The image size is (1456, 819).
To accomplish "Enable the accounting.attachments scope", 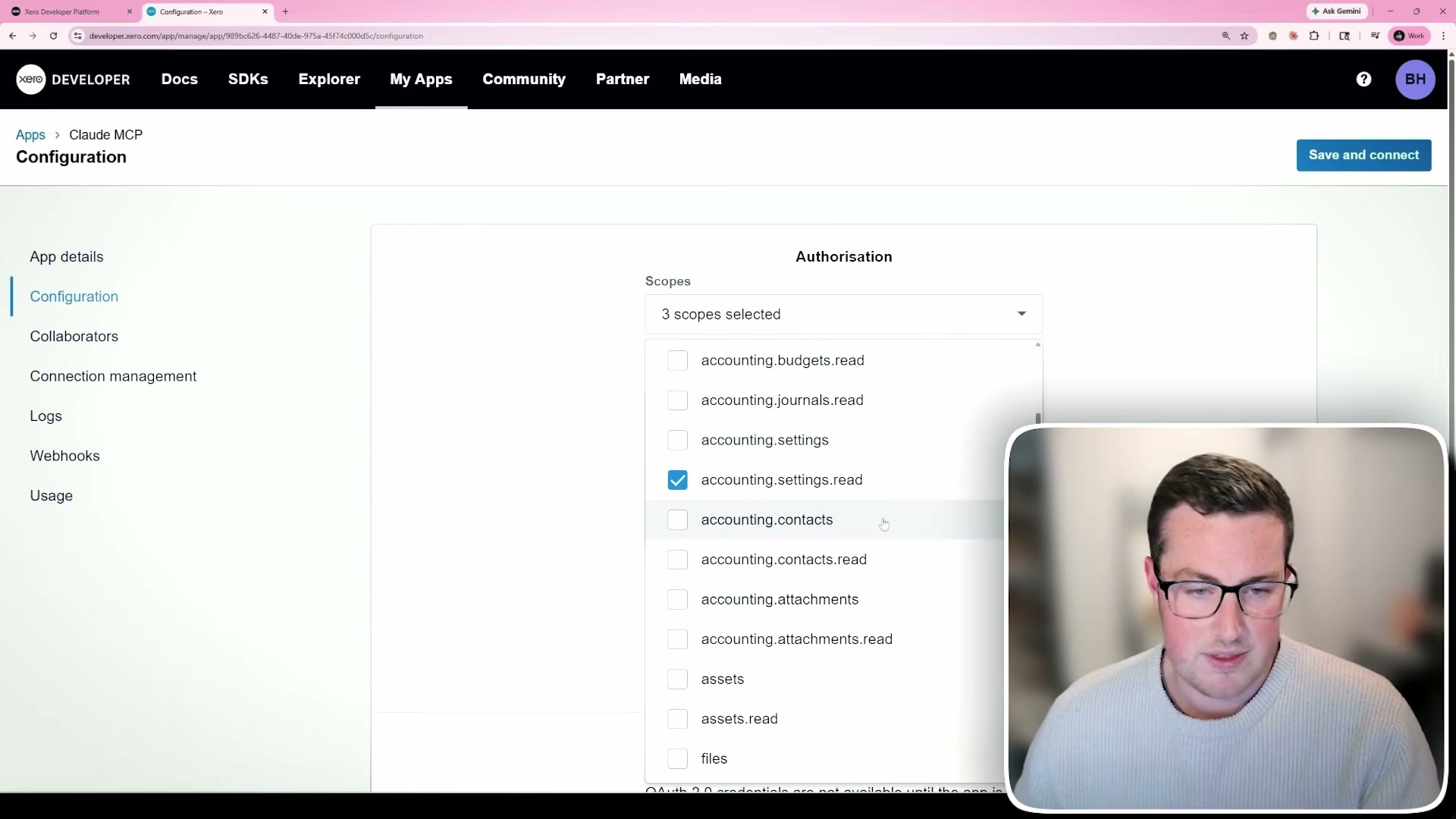I will (677, 600).
